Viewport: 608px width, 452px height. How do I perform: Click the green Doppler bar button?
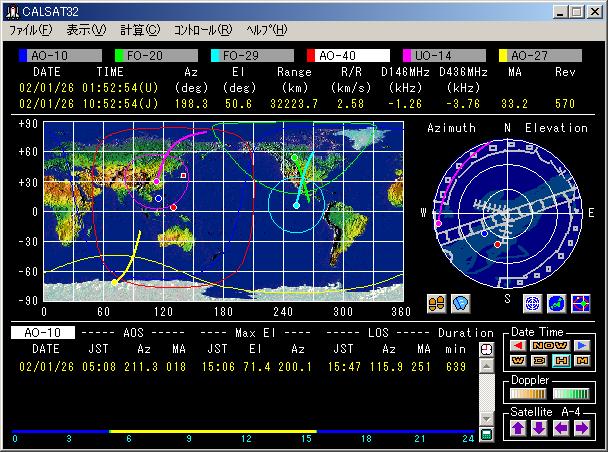tap(571, 394)
